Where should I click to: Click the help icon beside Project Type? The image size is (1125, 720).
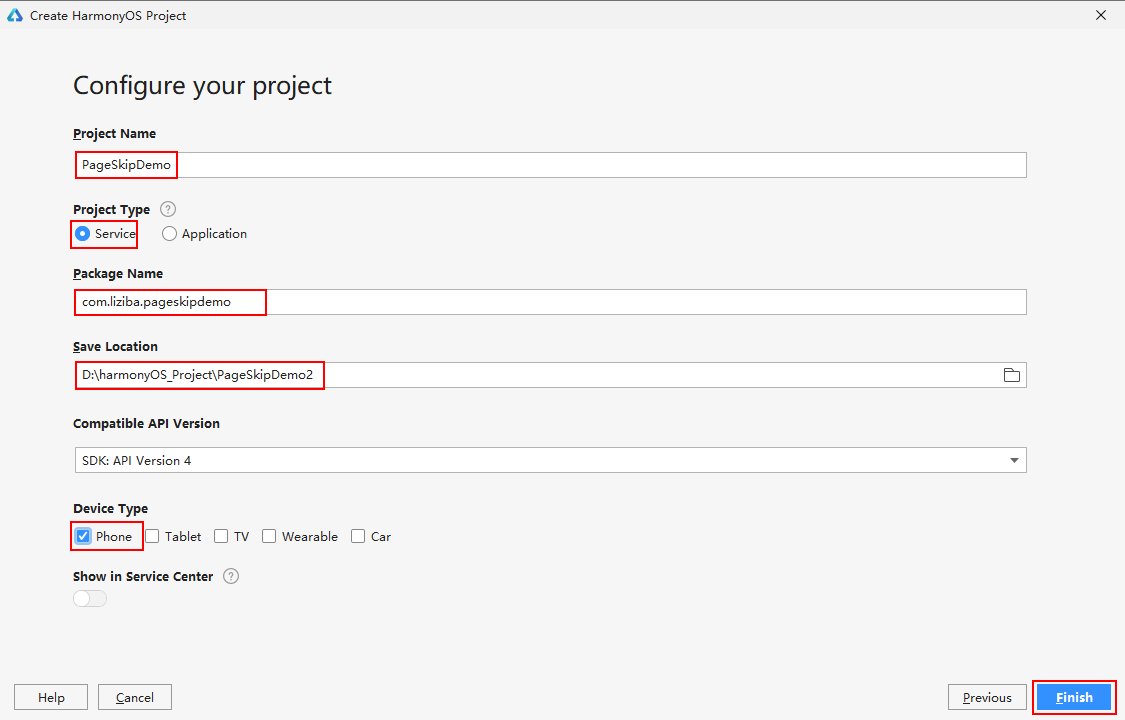[x=168, y=209]
